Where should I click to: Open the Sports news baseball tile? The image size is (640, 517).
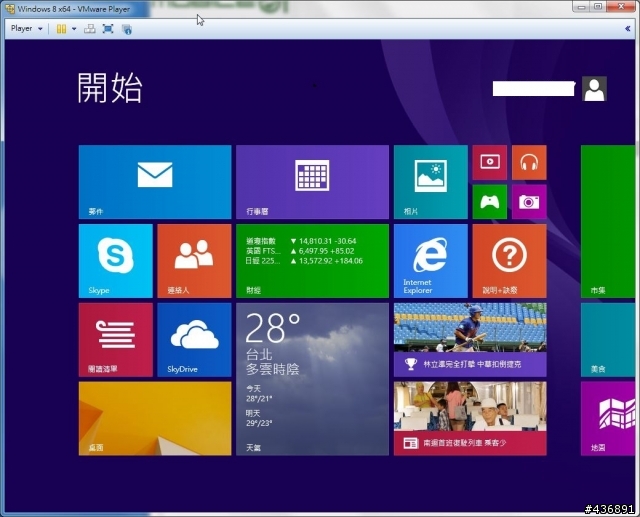click(470, 339)
